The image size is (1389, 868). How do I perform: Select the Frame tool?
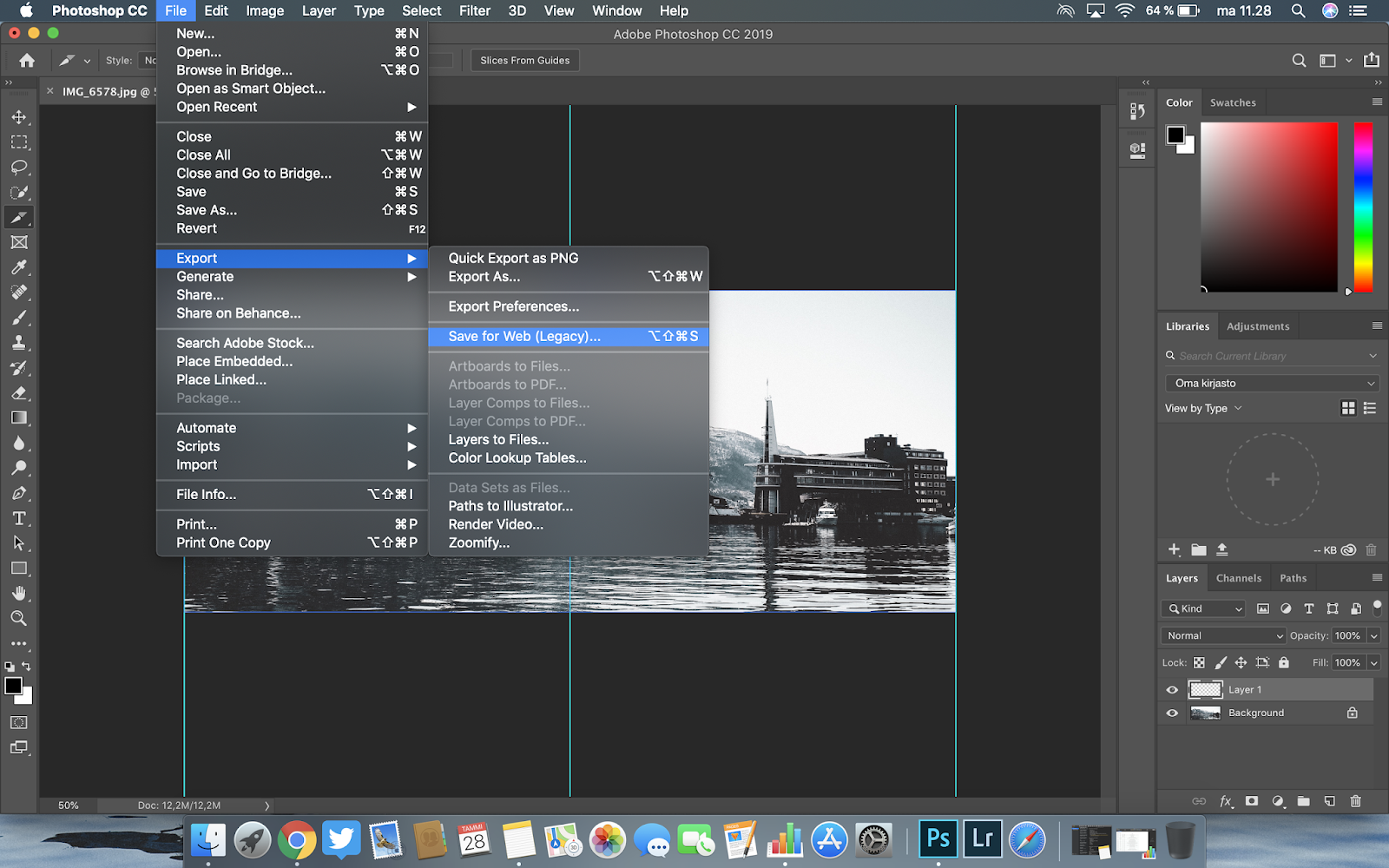(19, 242)
